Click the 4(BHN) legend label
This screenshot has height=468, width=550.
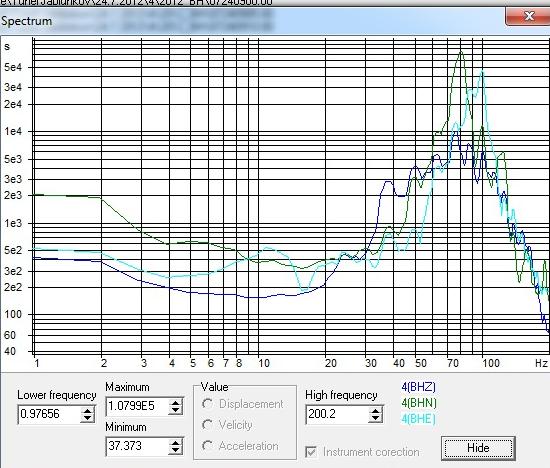tap(419, 403)
